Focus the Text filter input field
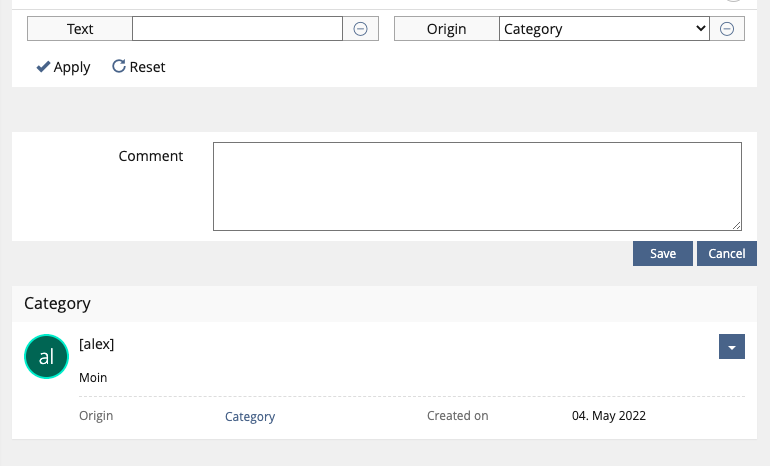770x466 pixels. (x=237, y=29)
